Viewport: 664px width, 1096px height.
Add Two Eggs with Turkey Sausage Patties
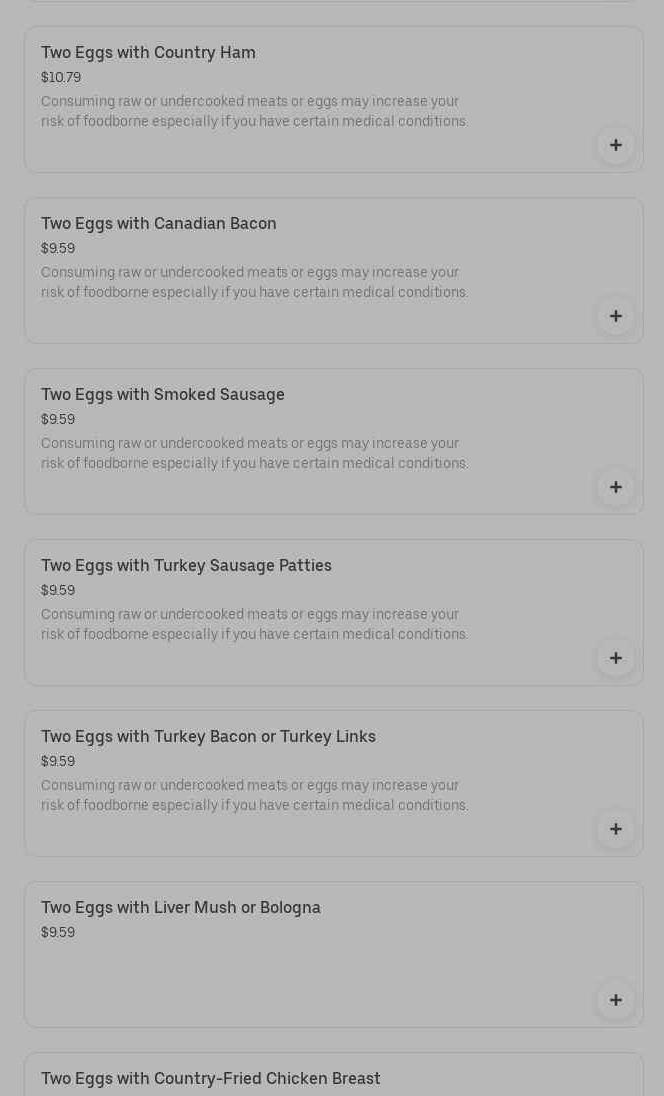[x=615, y=659]
